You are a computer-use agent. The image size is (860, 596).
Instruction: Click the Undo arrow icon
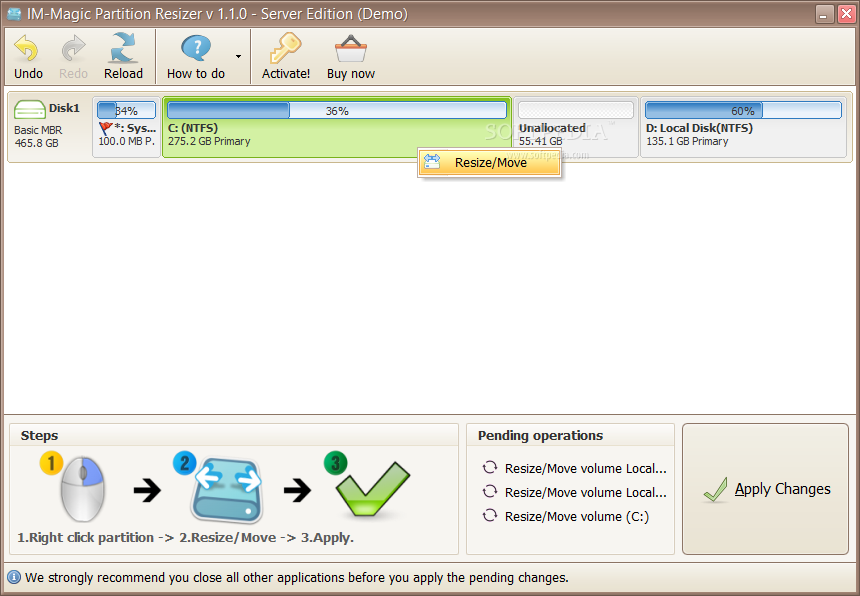pos(27,49)
